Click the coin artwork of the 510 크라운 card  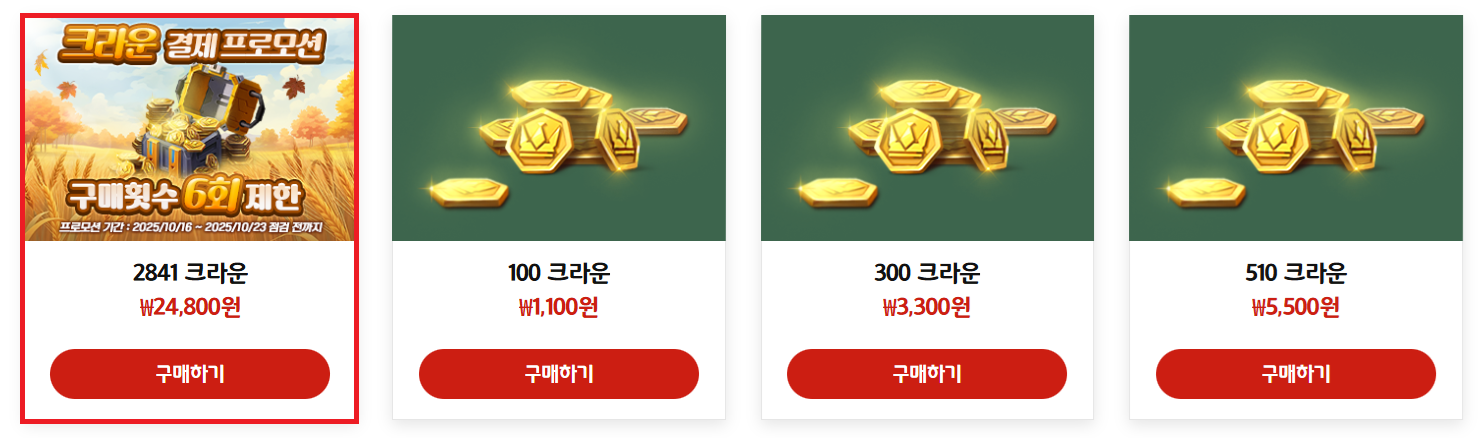(x=1295, y=128)
